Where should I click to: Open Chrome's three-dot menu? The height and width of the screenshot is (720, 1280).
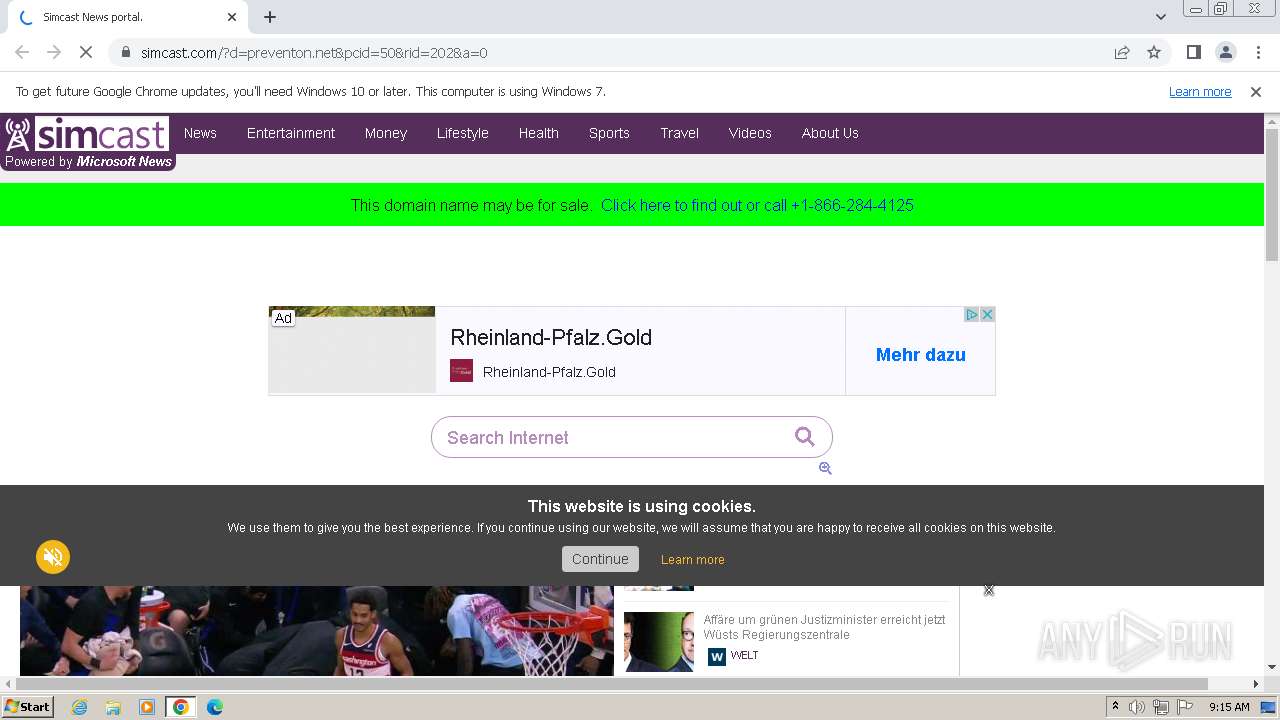[x=1257, y=52]
